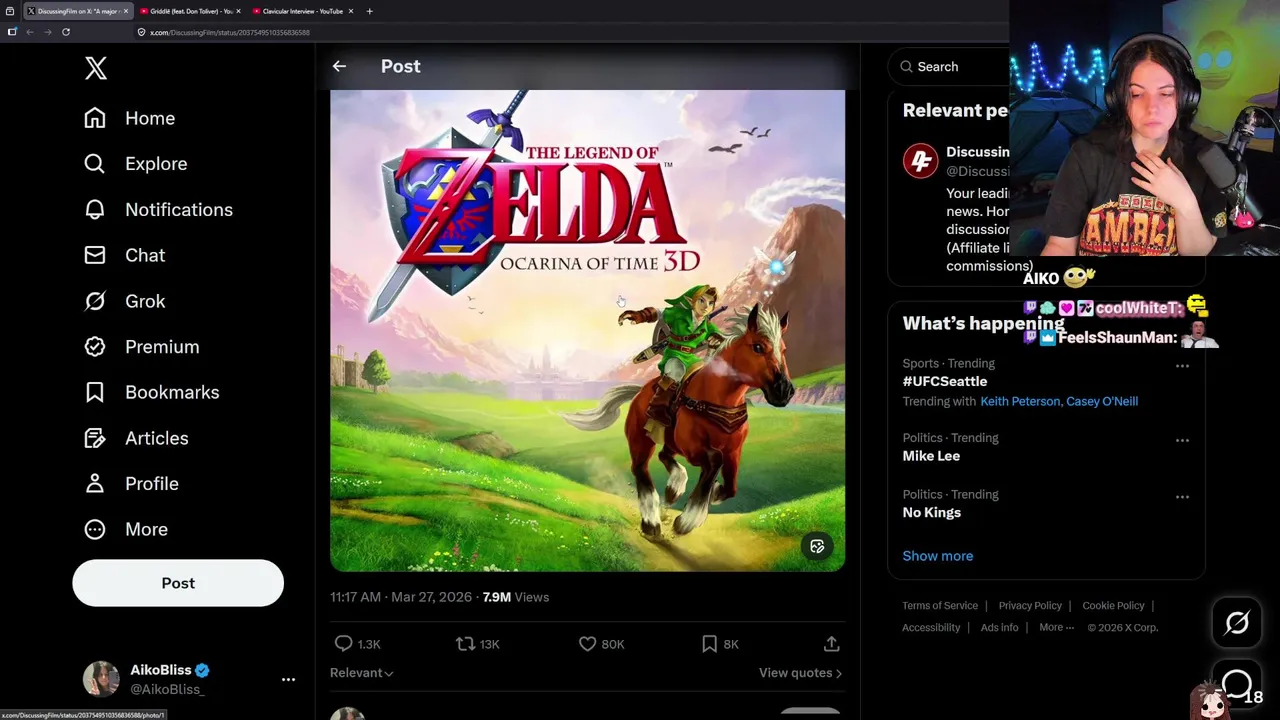Screen dimensions: 1280x720
Task: Open more options for No Kings trend
Action: (x=1182, y=497)
